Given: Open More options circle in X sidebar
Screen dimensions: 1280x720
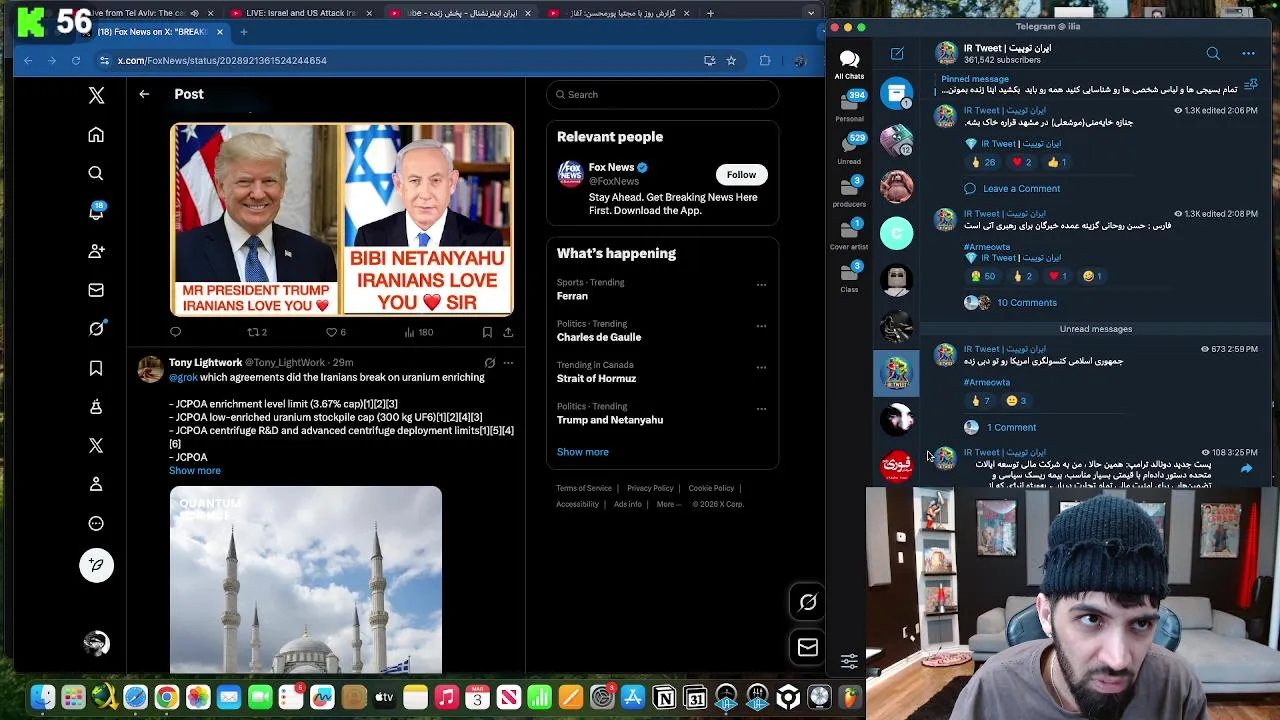Looking at the screenshot, I should coord(96,523).
